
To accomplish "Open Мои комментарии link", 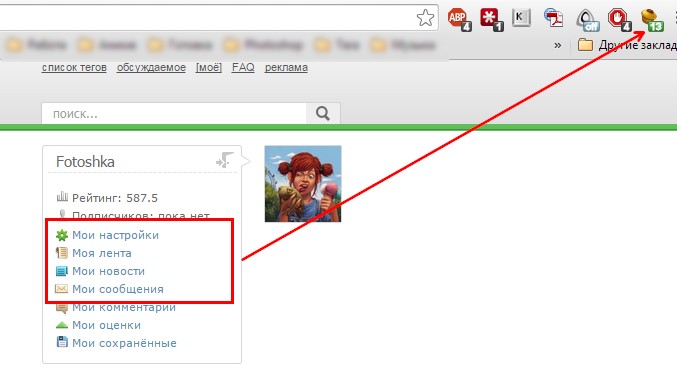I will 124,307.
